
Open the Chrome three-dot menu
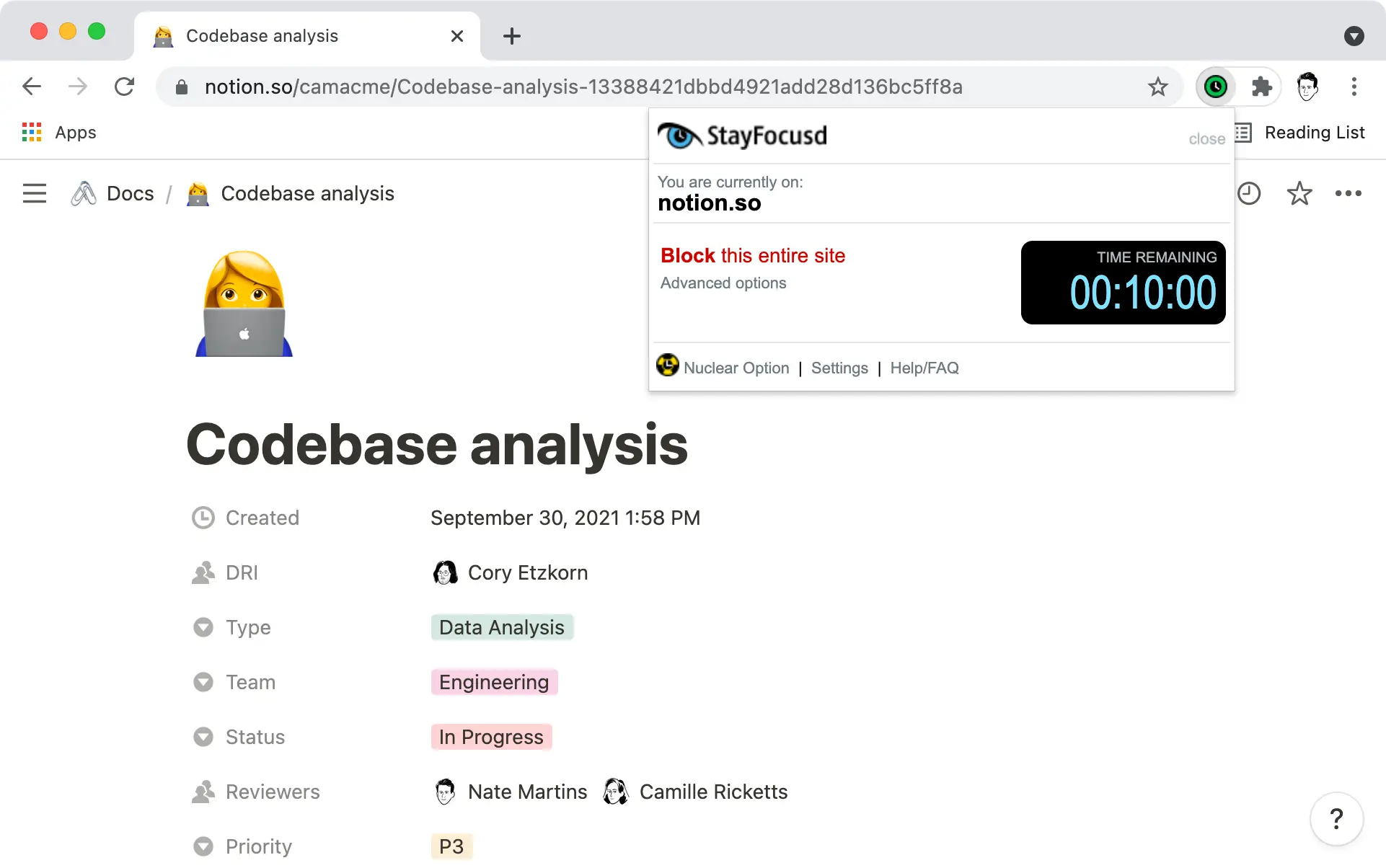tap(1354, 87)
